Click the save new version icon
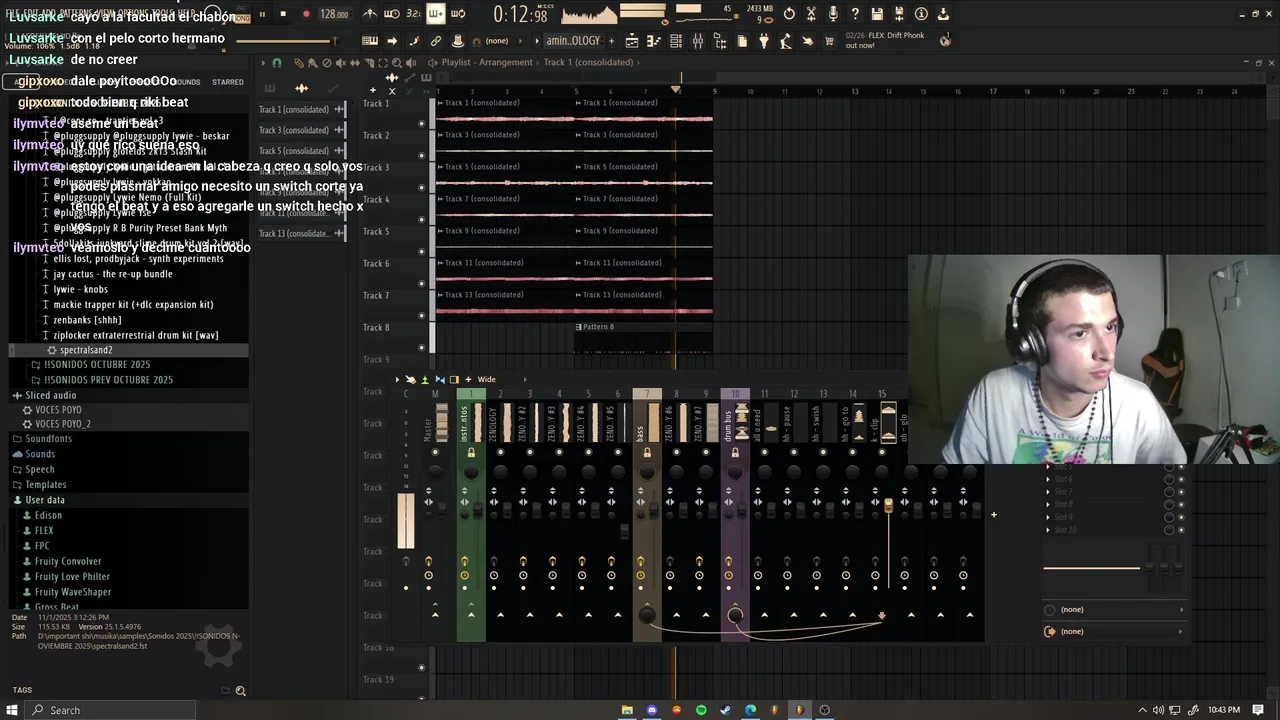 (899, 14)
